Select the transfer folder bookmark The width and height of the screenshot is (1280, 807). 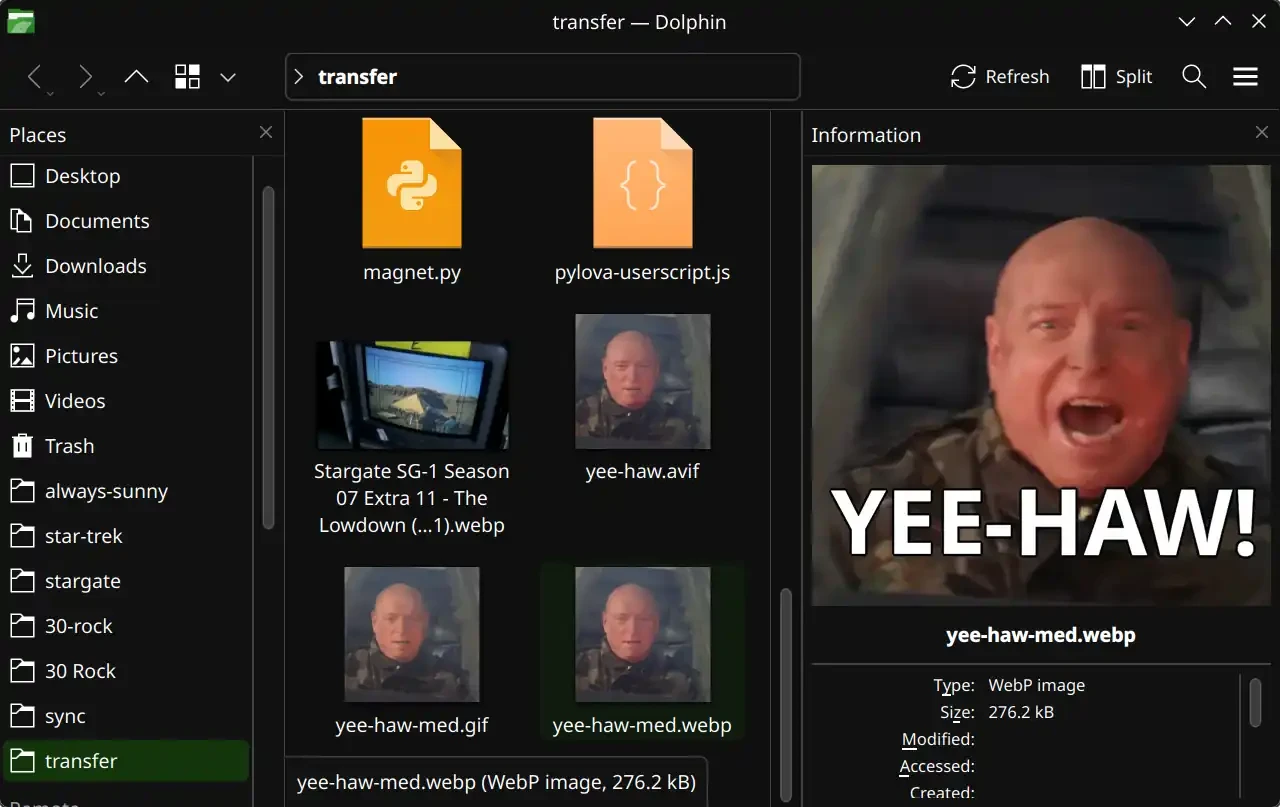(127, 761)
